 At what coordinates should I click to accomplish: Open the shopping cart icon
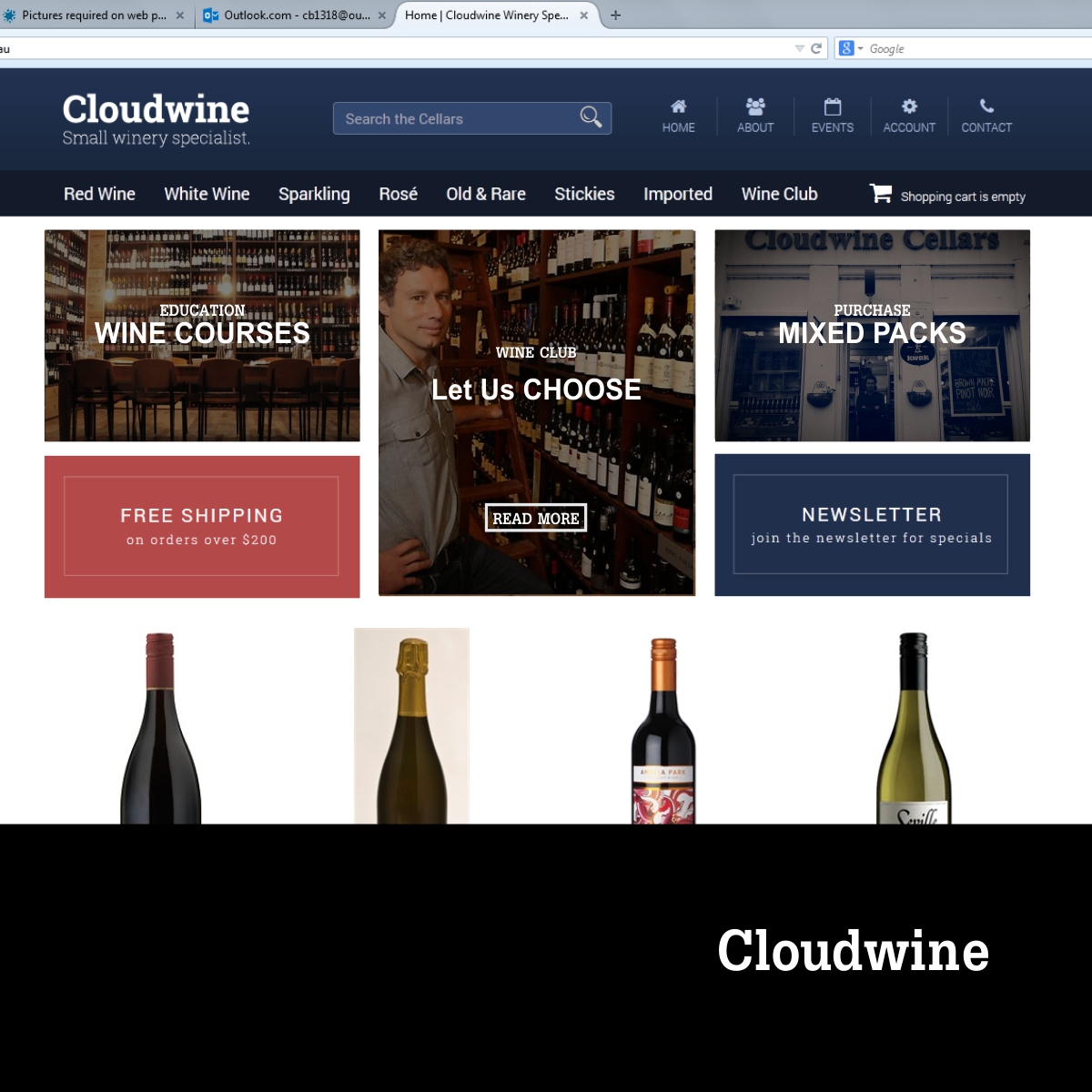(x=880, y=193)
